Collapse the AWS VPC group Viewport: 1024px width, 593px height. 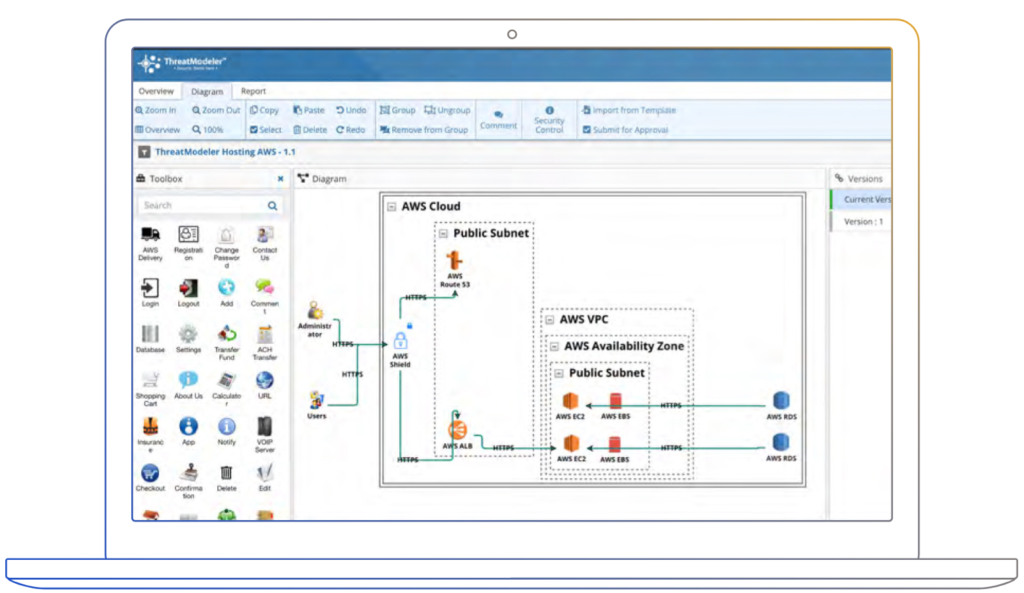tap(550, 320)
